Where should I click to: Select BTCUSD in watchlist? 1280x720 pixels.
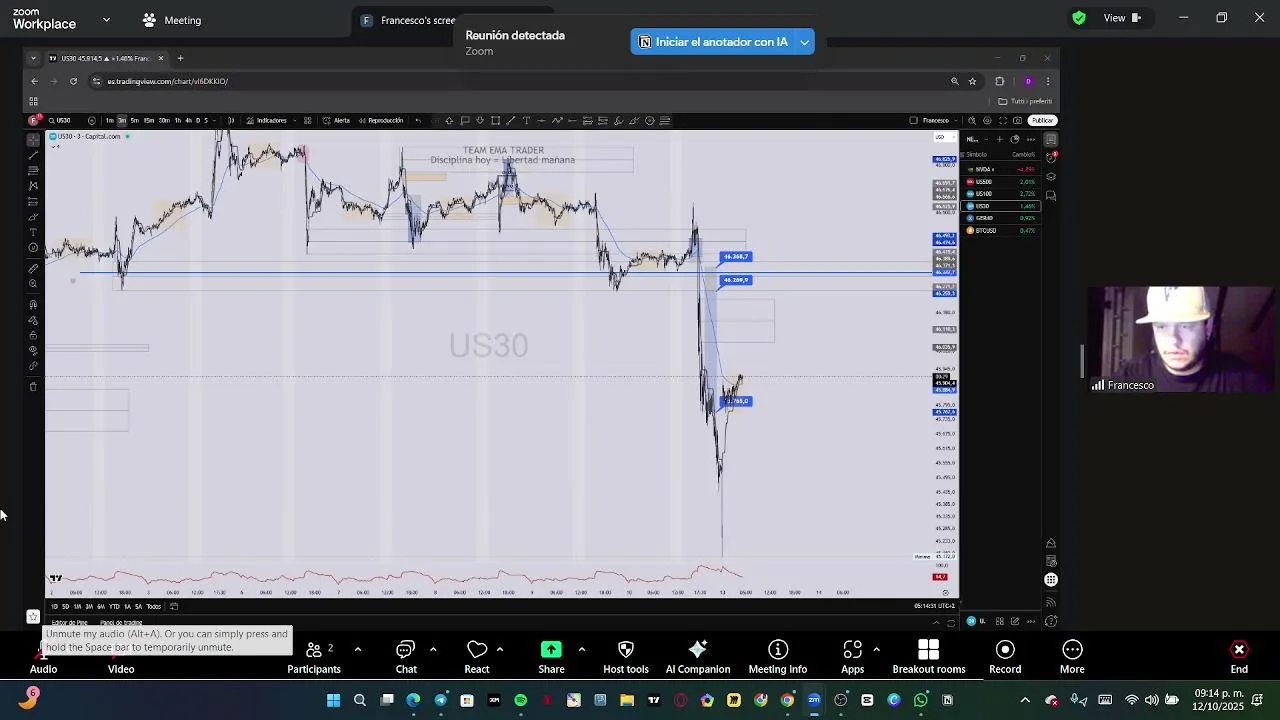pos(1000,230)
